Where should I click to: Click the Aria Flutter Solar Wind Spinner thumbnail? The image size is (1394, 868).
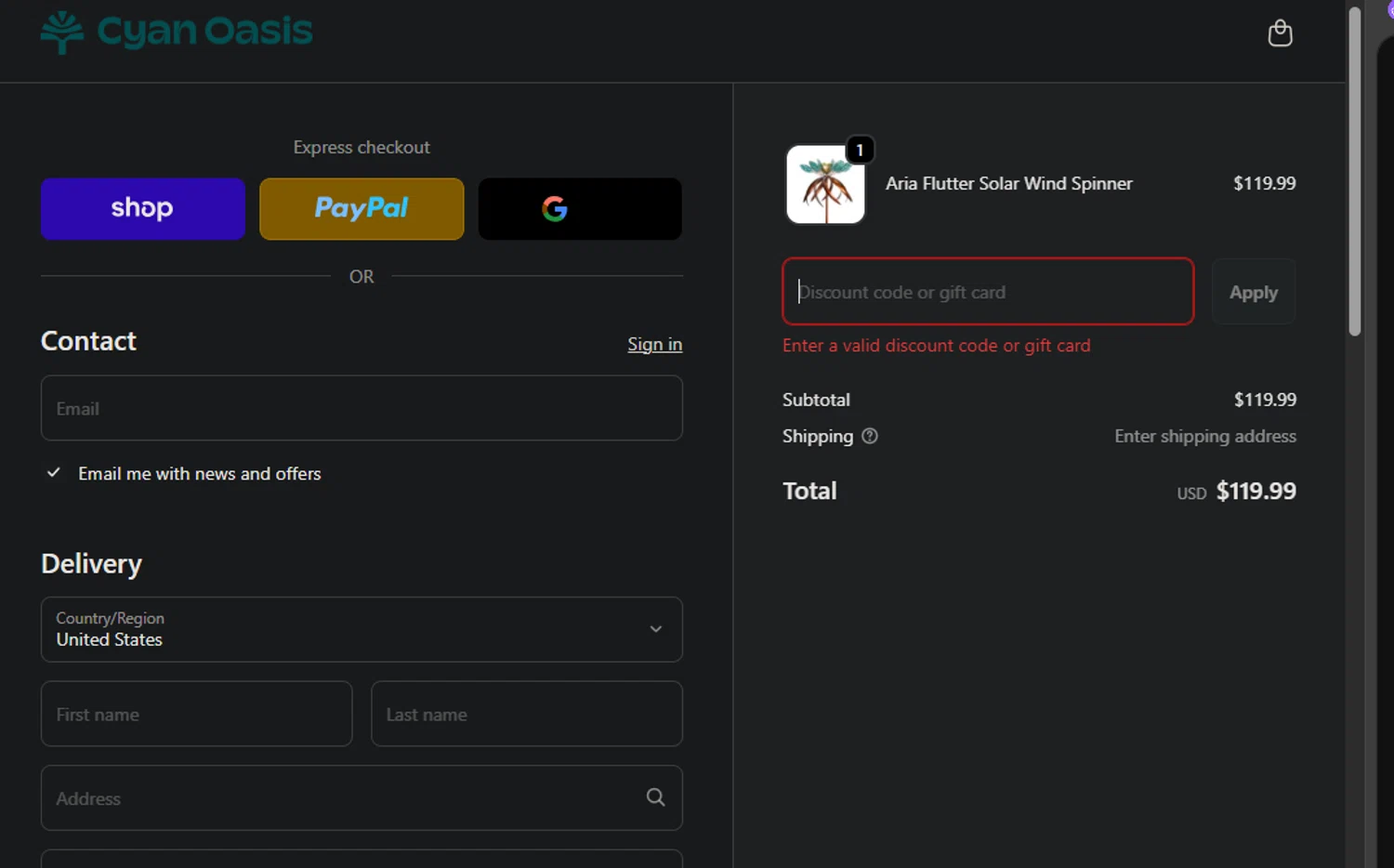click(x=825, y=184)
